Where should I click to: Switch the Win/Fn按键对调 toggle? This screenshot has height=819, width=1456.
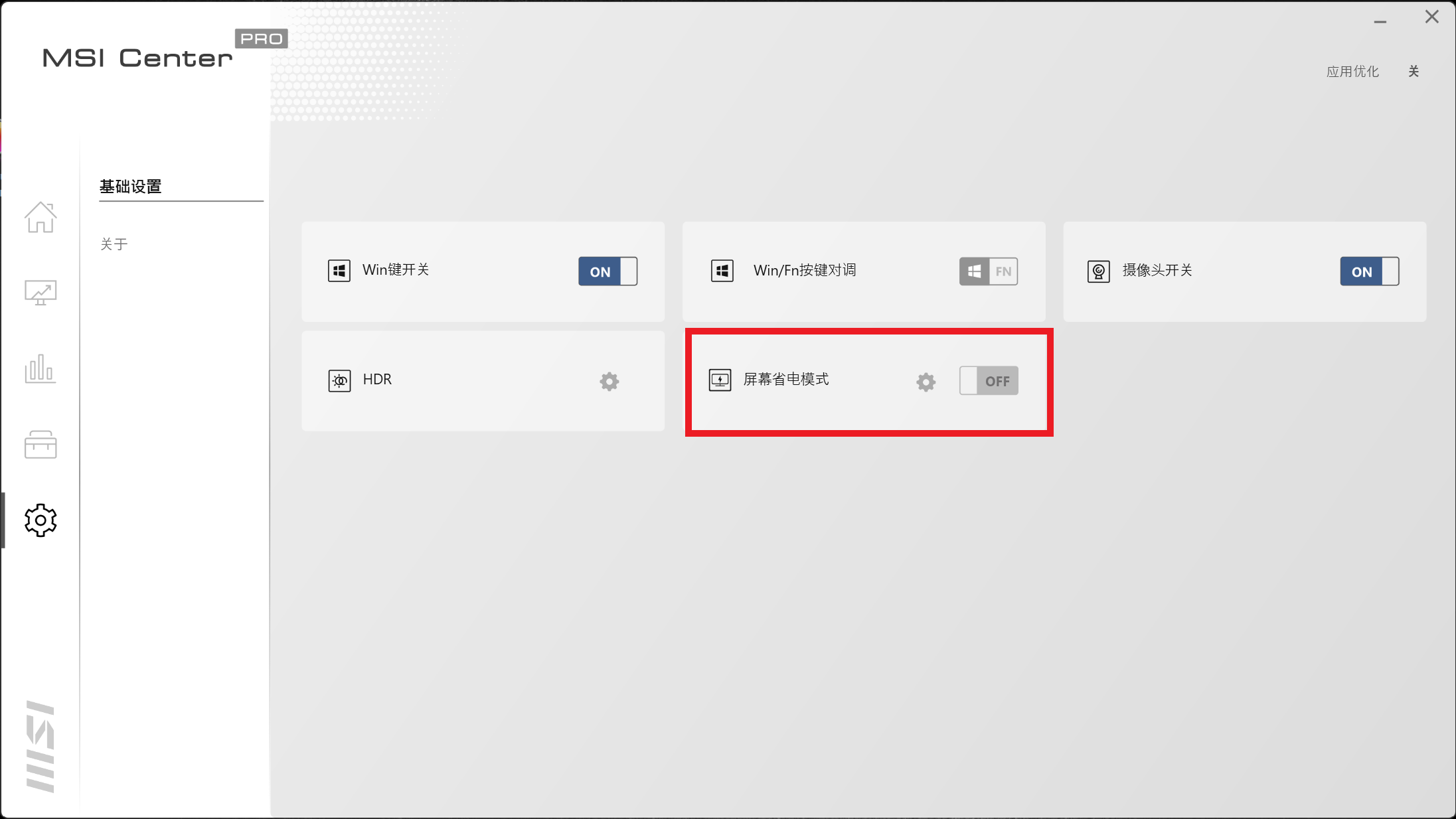coord(988,271)
